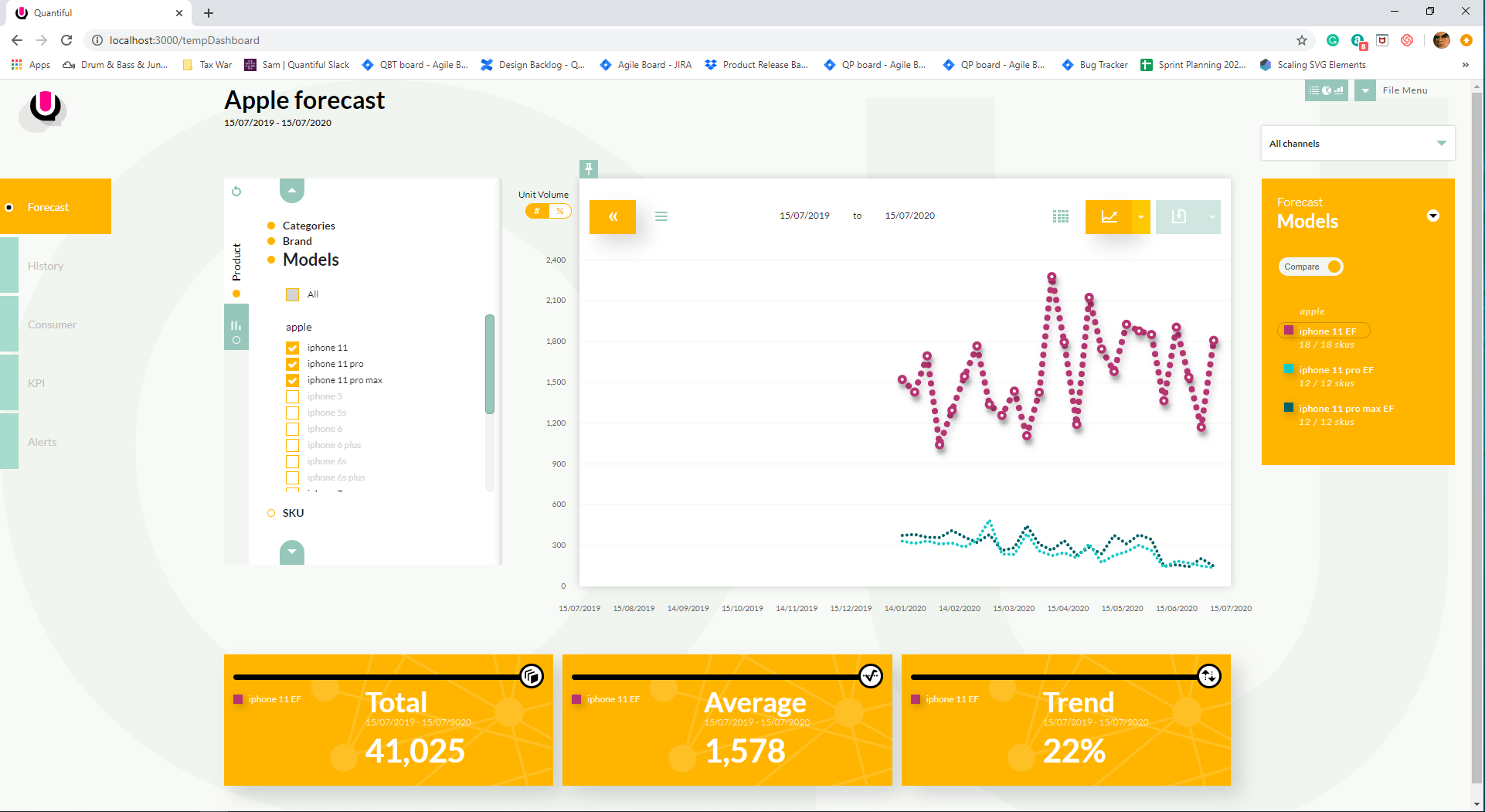The image size is (1485, 812).
Task: Click the Trend card round icon
Action: click(x=1208, y=676)
